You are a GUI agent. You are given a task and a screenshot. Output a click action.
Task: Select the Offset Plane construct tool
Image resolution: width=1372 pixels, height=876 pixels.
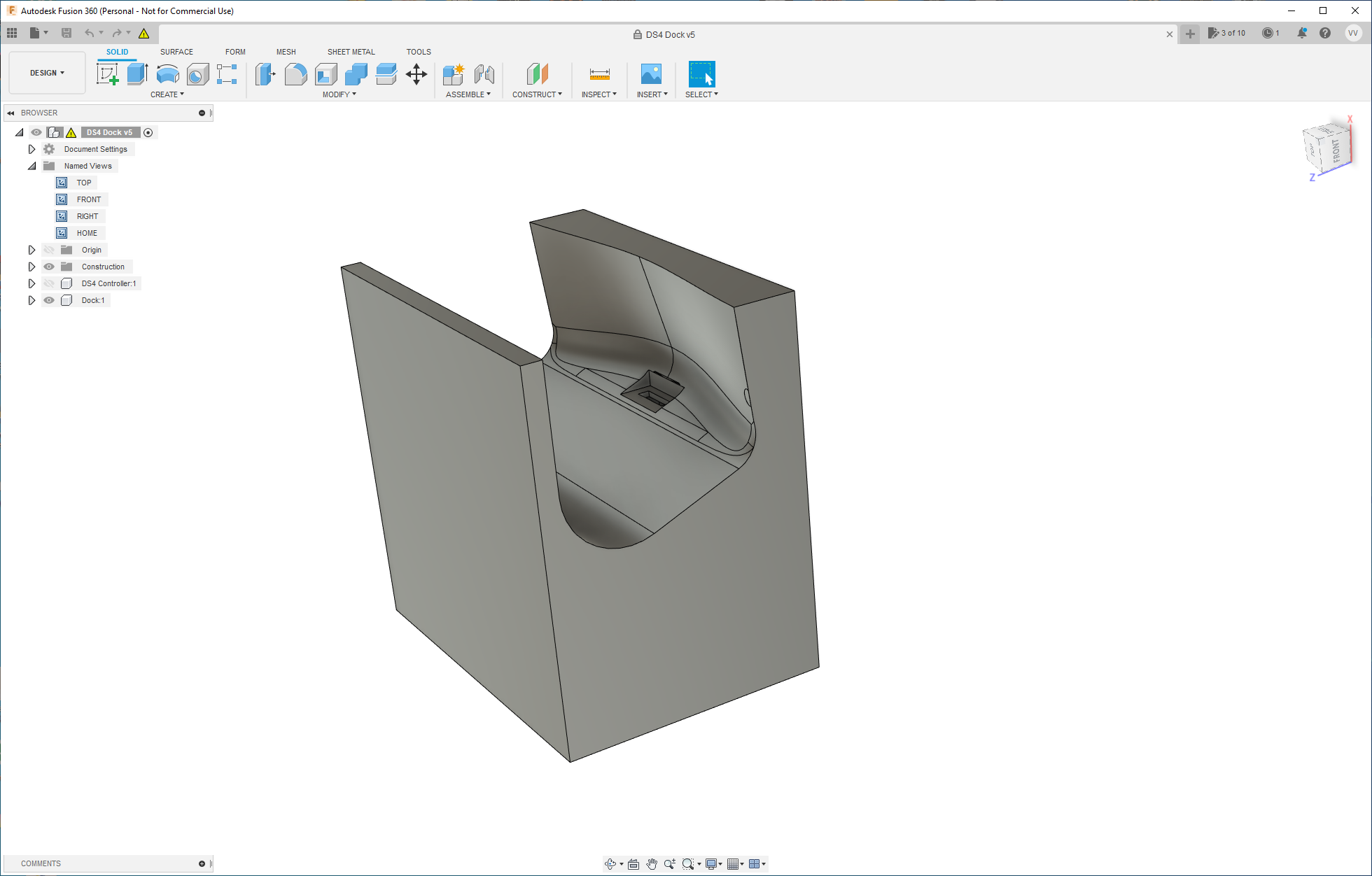tap(537, 73)
